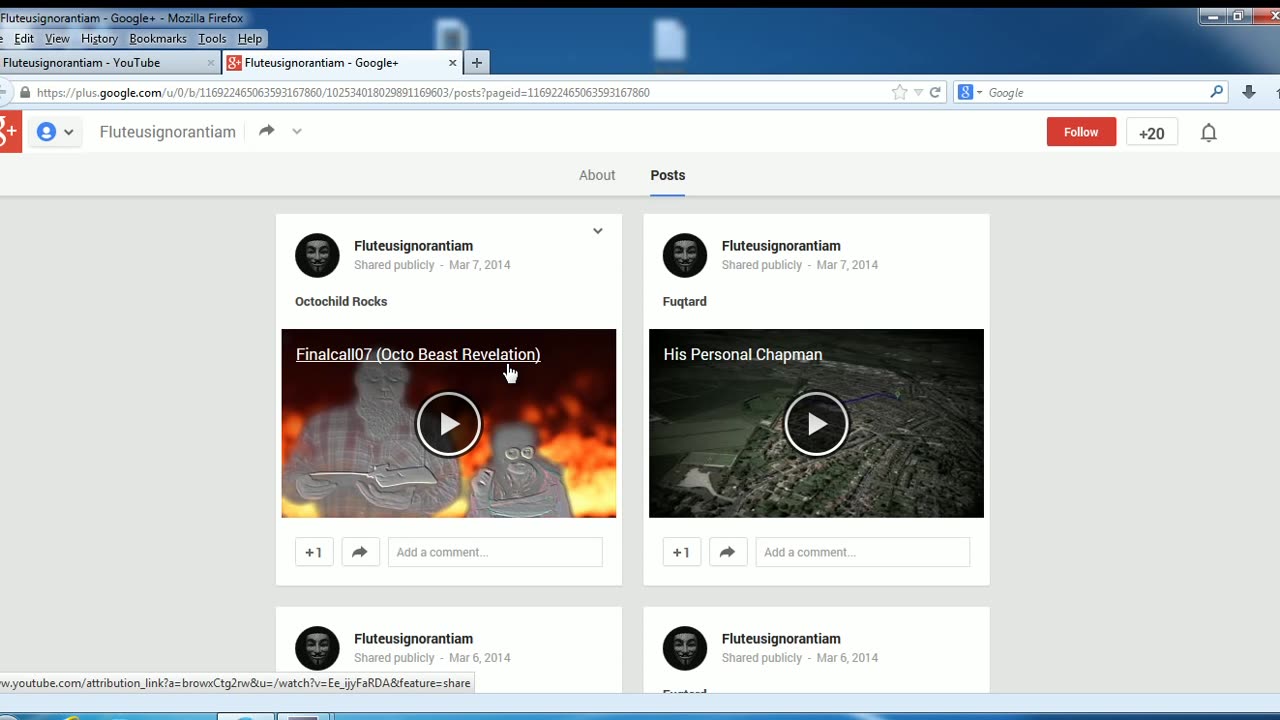Image resolution: width=1280 pixels, height=720 pixels.
Task: Click the bookmark star in the address bar
Action: [x=899, y=92]
